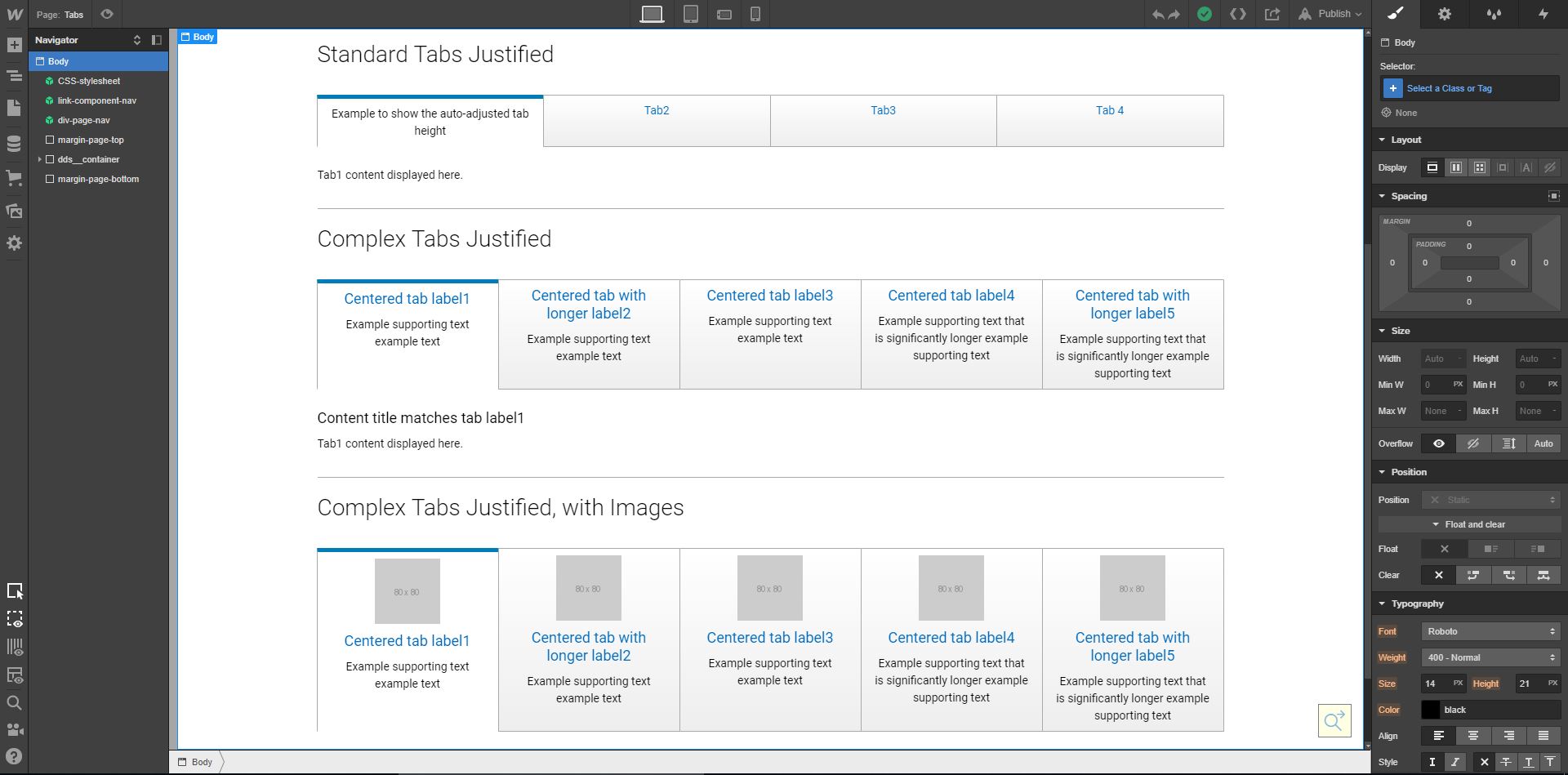Expand the dds__container tree node
Image resolution: width=1568 pixels, height=775 pixels.
(x=39, y=159)
